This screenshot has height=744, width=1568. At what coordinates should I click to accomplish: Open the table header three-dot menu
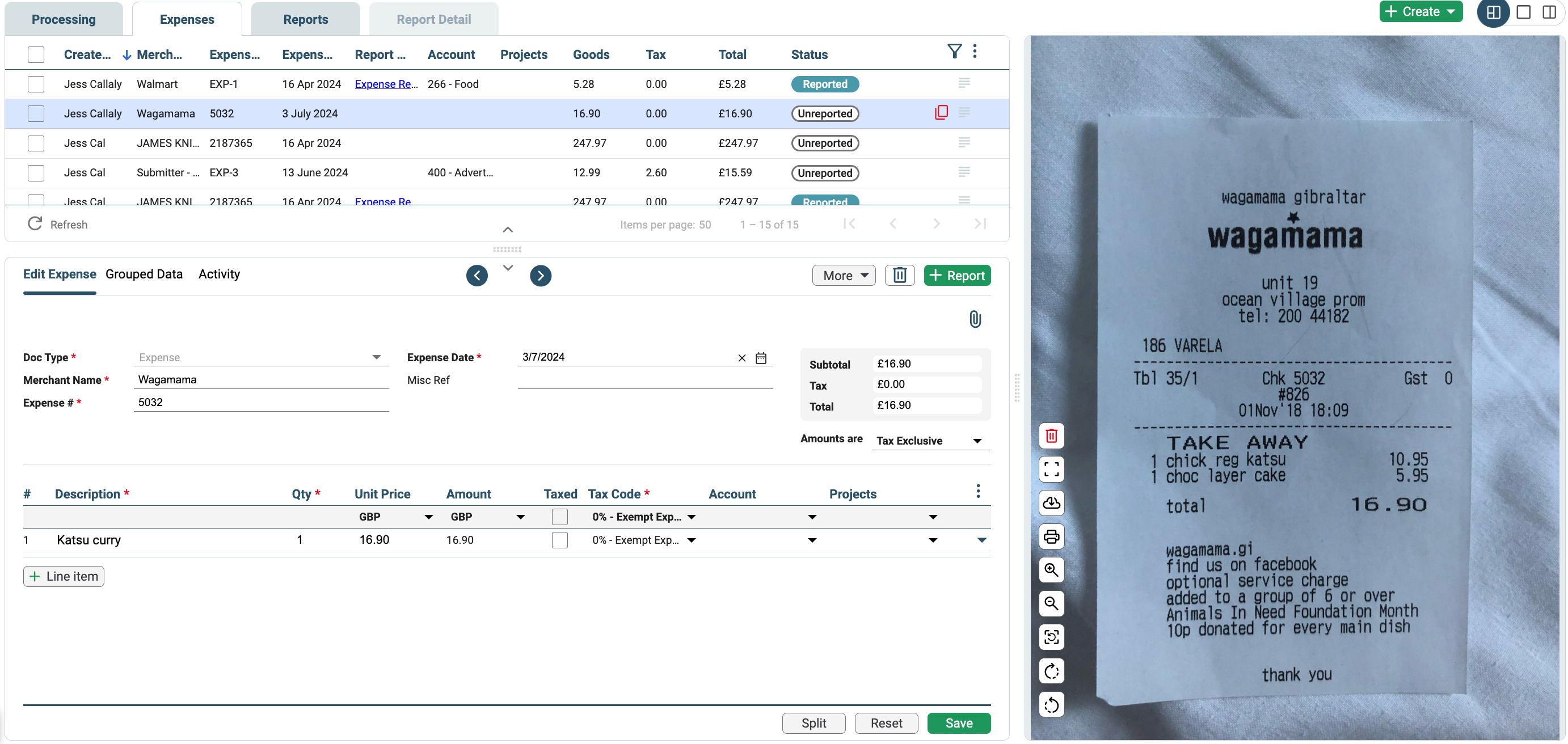click(x=975, y=52)
